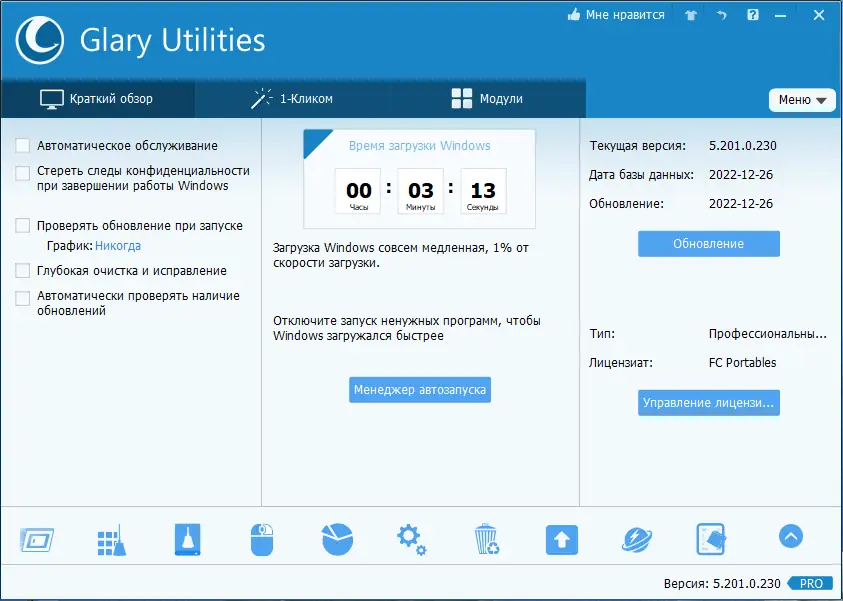The height and width of the screenshot is (601, 843).
Task: Open the Модули tab
Action: (x=486, y=99)
